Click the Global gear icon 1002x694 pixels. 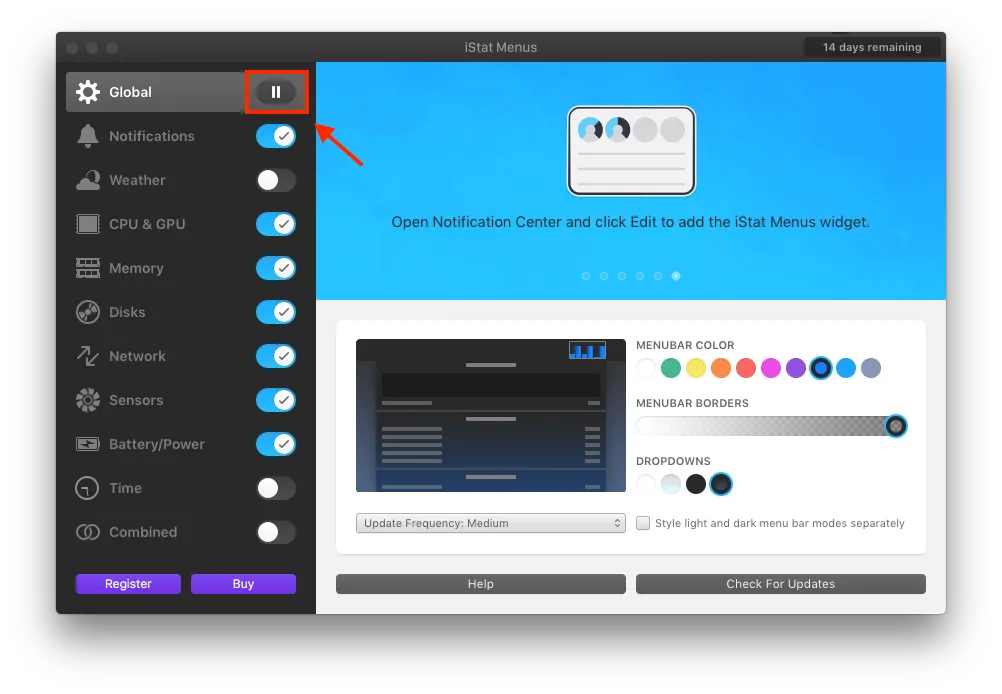[88, 92]
